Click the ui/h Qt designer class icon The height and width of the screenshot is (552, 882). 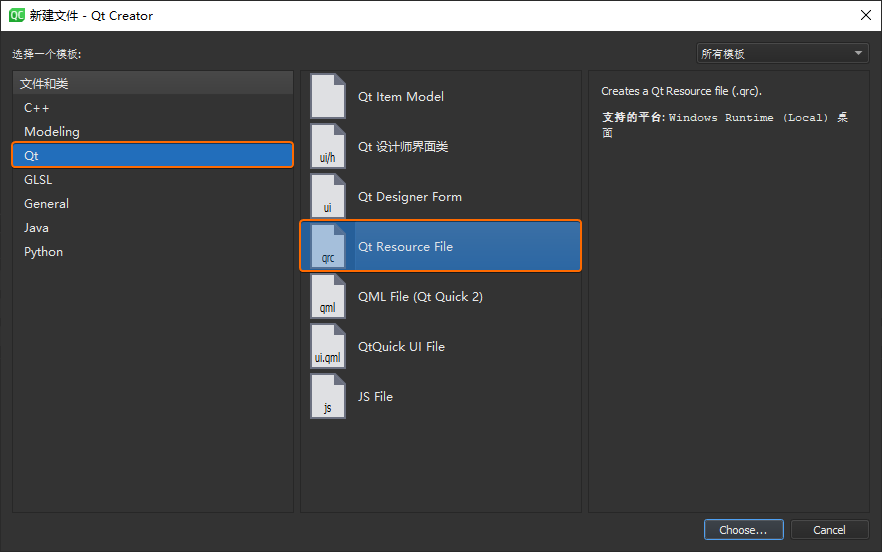(328, 146)
